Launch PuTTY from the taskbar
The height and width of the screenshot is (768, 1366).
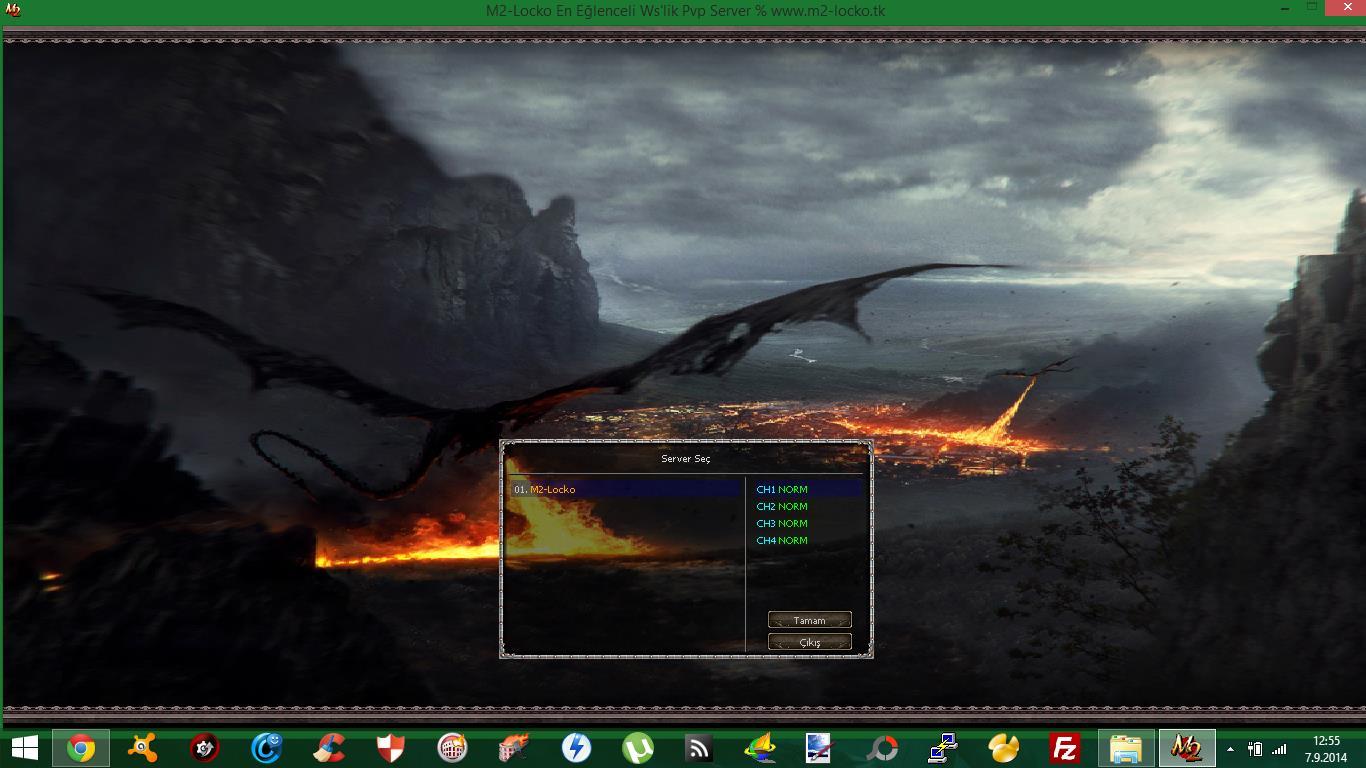(x=943, y=748)
